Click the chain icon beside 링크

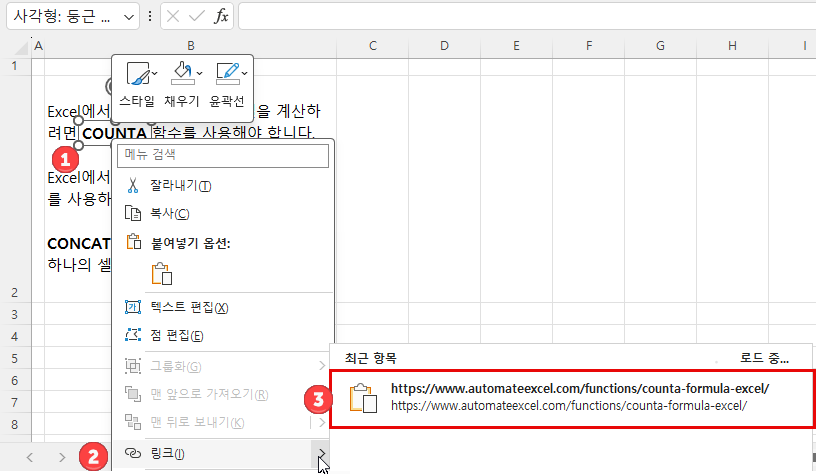pyautogui.click(x=133, y=453)
